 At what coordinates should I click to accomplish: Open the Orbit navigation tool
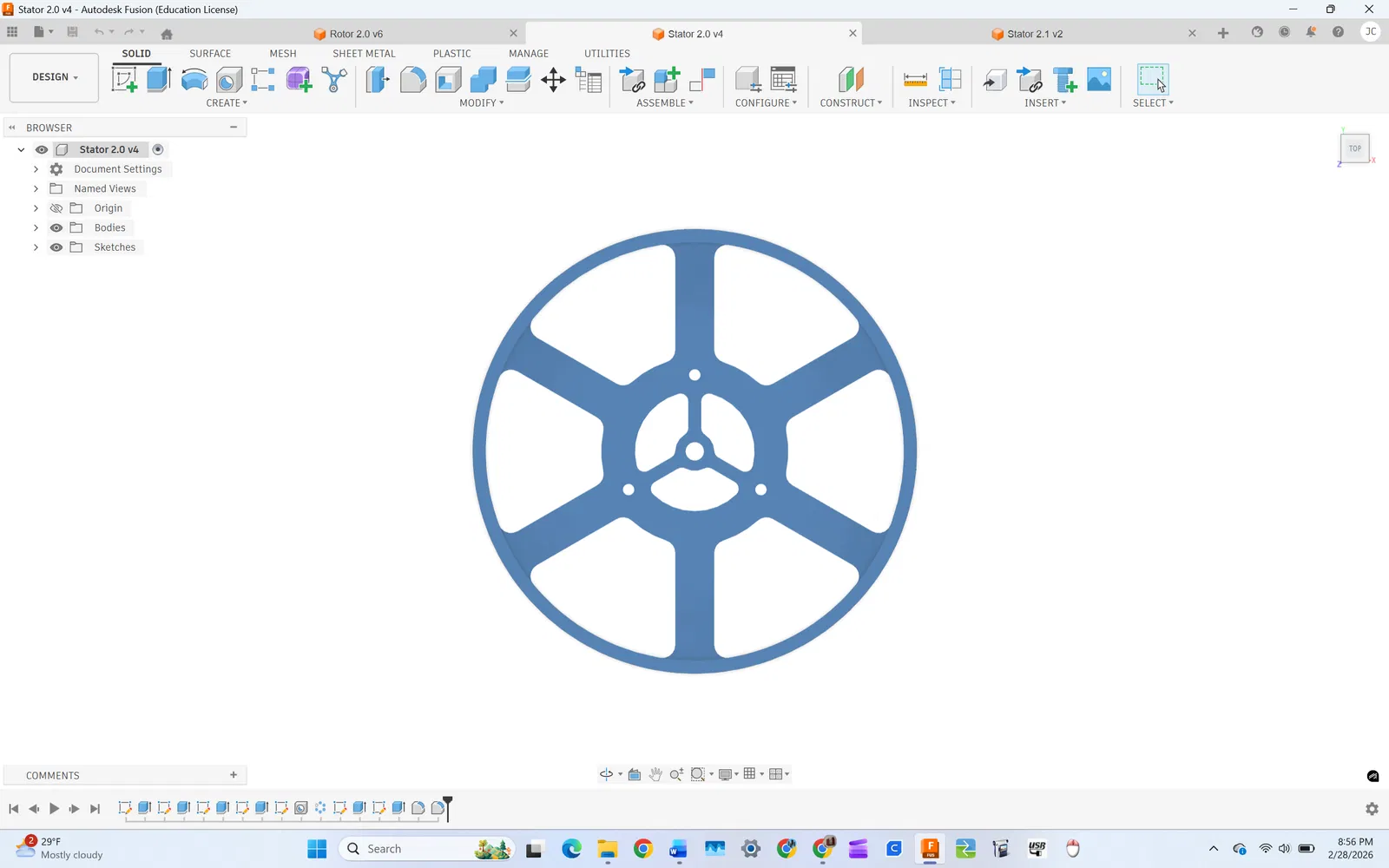606,774
